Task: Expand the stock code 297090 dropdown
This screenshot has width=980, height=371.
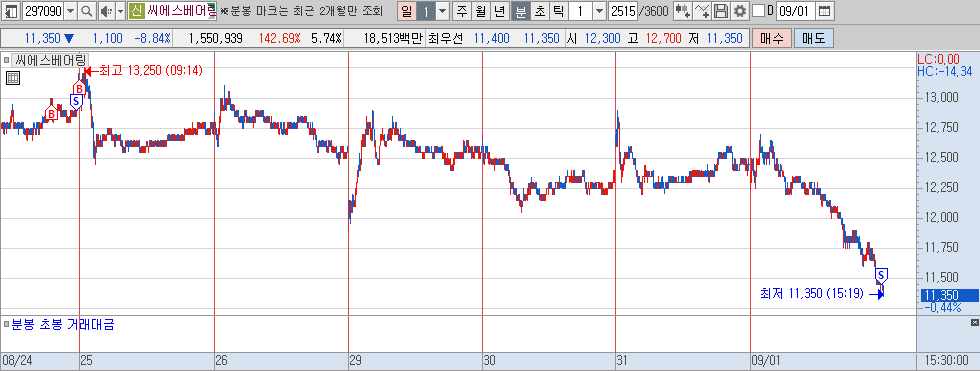Action: (70, 11)
